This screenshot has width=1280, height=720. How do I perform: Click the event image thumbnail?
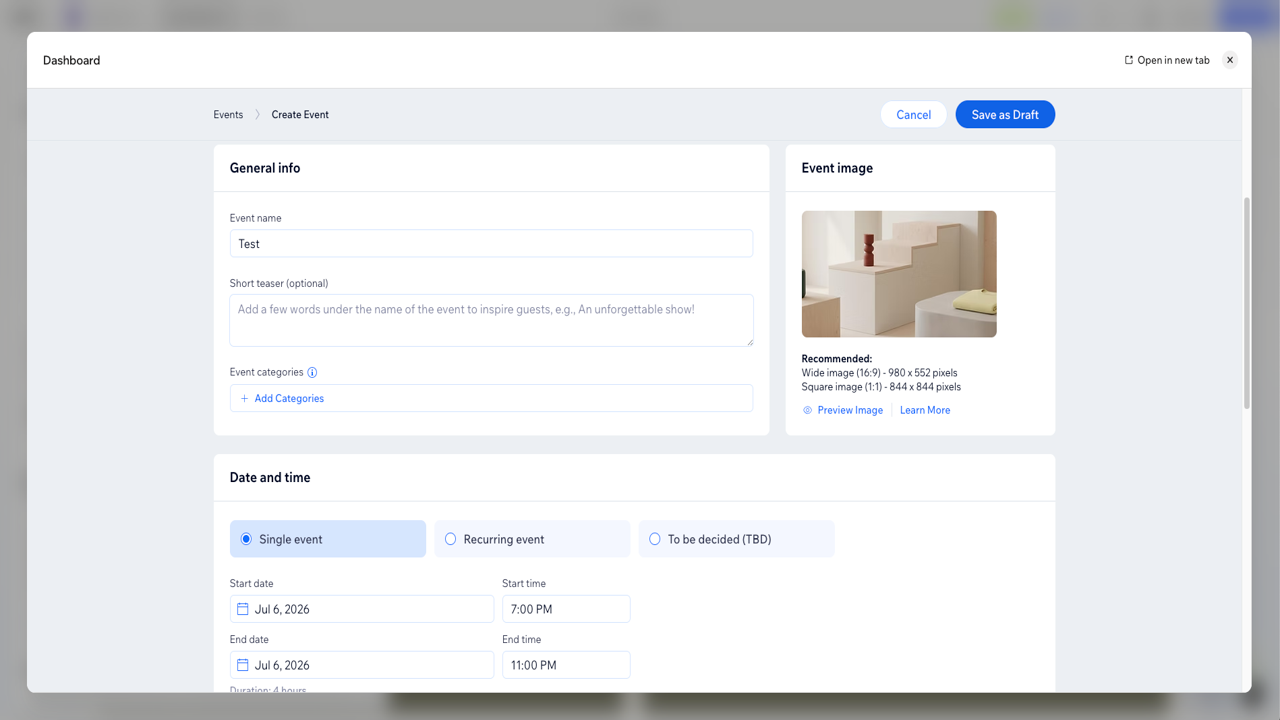tap(899, 274)
